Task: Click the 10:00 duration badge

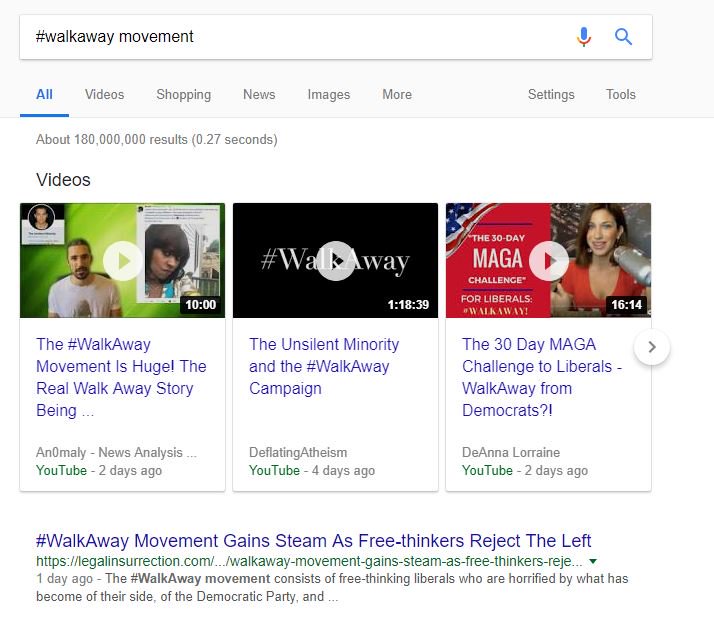Action: 200,305
